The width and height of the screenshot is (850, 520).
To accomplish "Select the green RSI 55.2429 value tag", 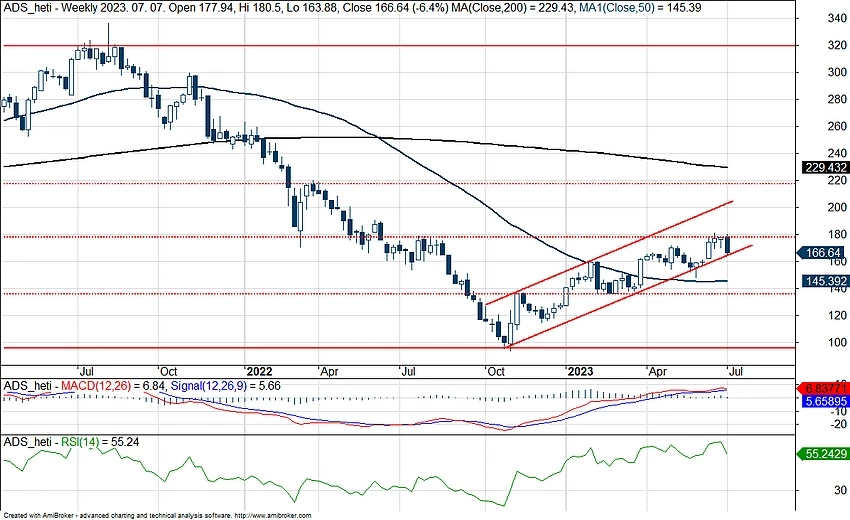I will (x=824, y=453).
